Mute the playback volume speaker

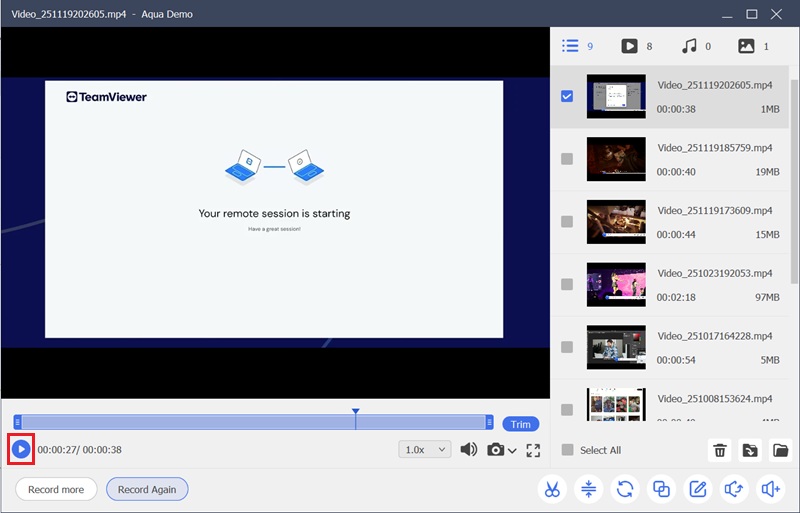(x=468, y=450)
